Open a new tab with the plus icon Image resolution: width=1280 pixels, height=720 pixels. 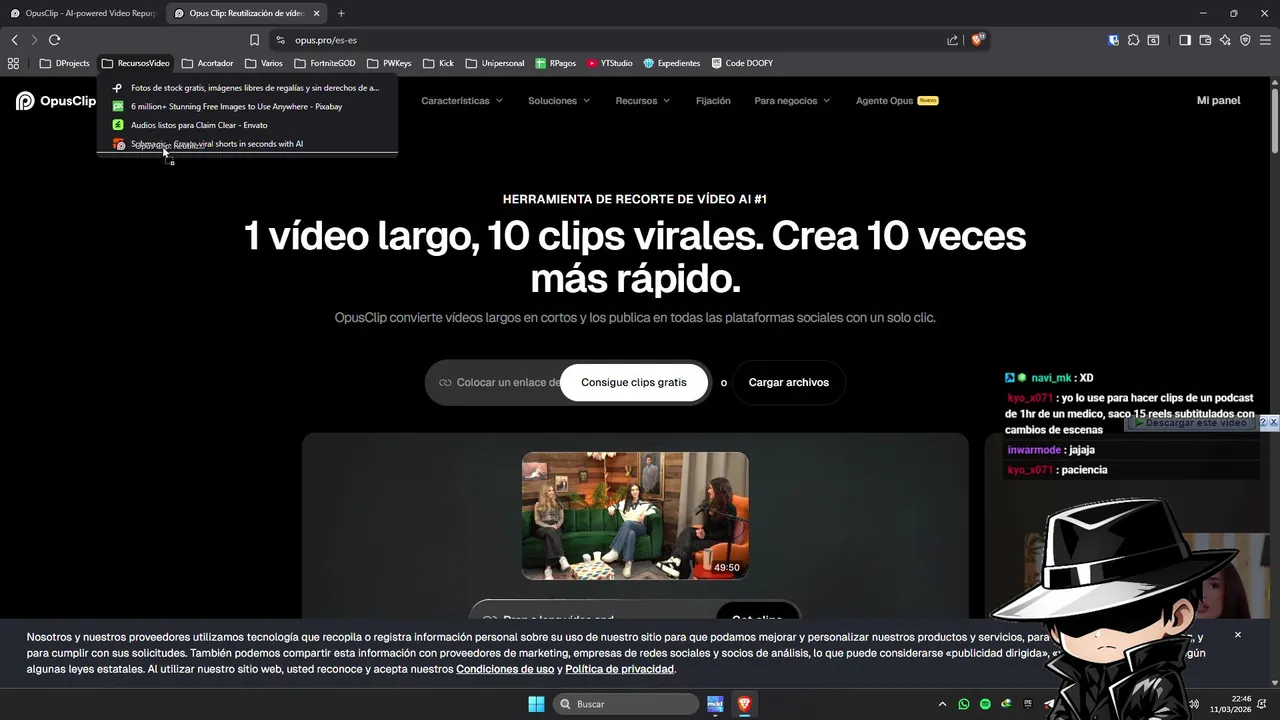[x=341, y=13]
